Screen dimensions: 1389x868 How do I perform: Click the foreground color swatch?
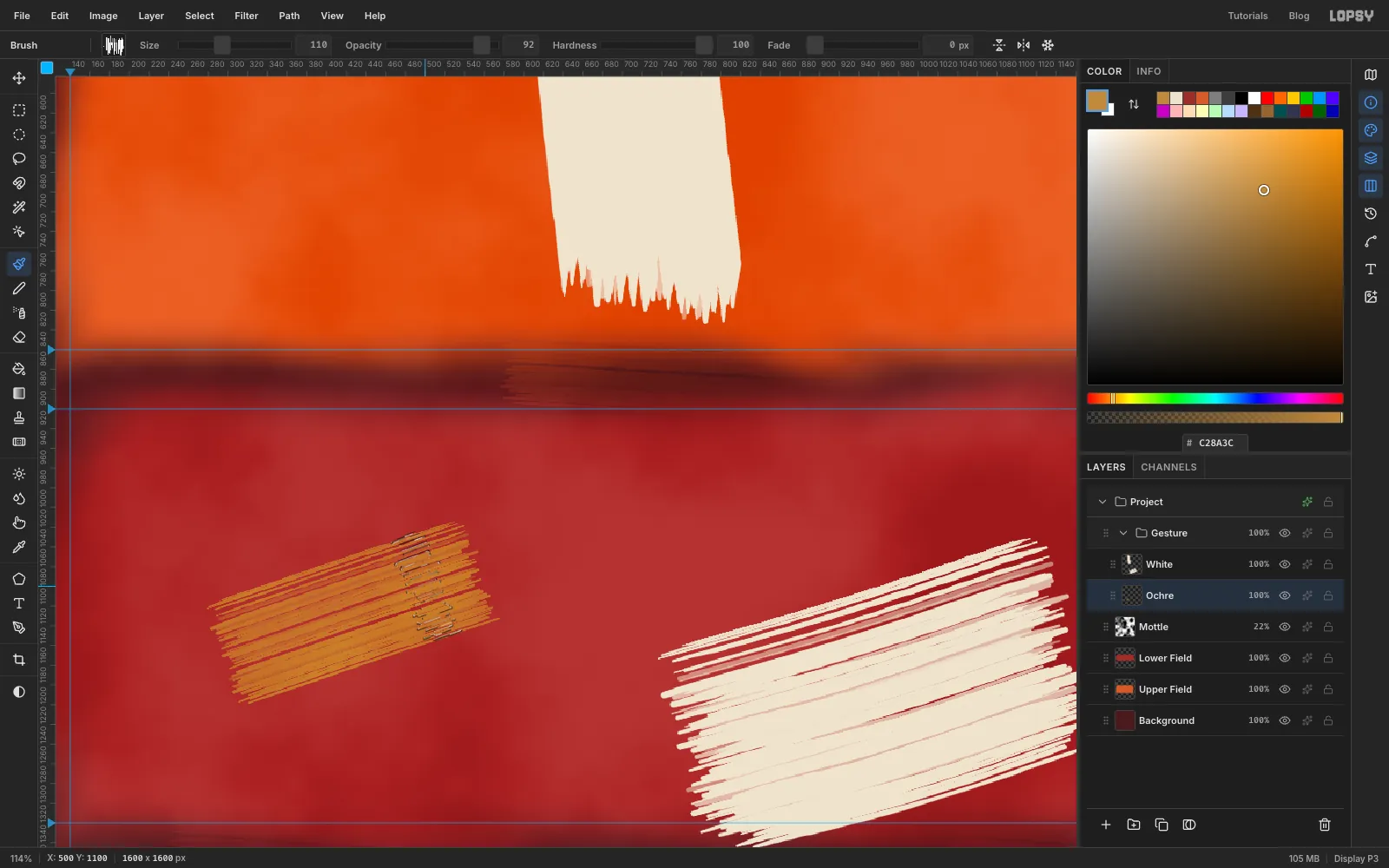(1097, 101)
